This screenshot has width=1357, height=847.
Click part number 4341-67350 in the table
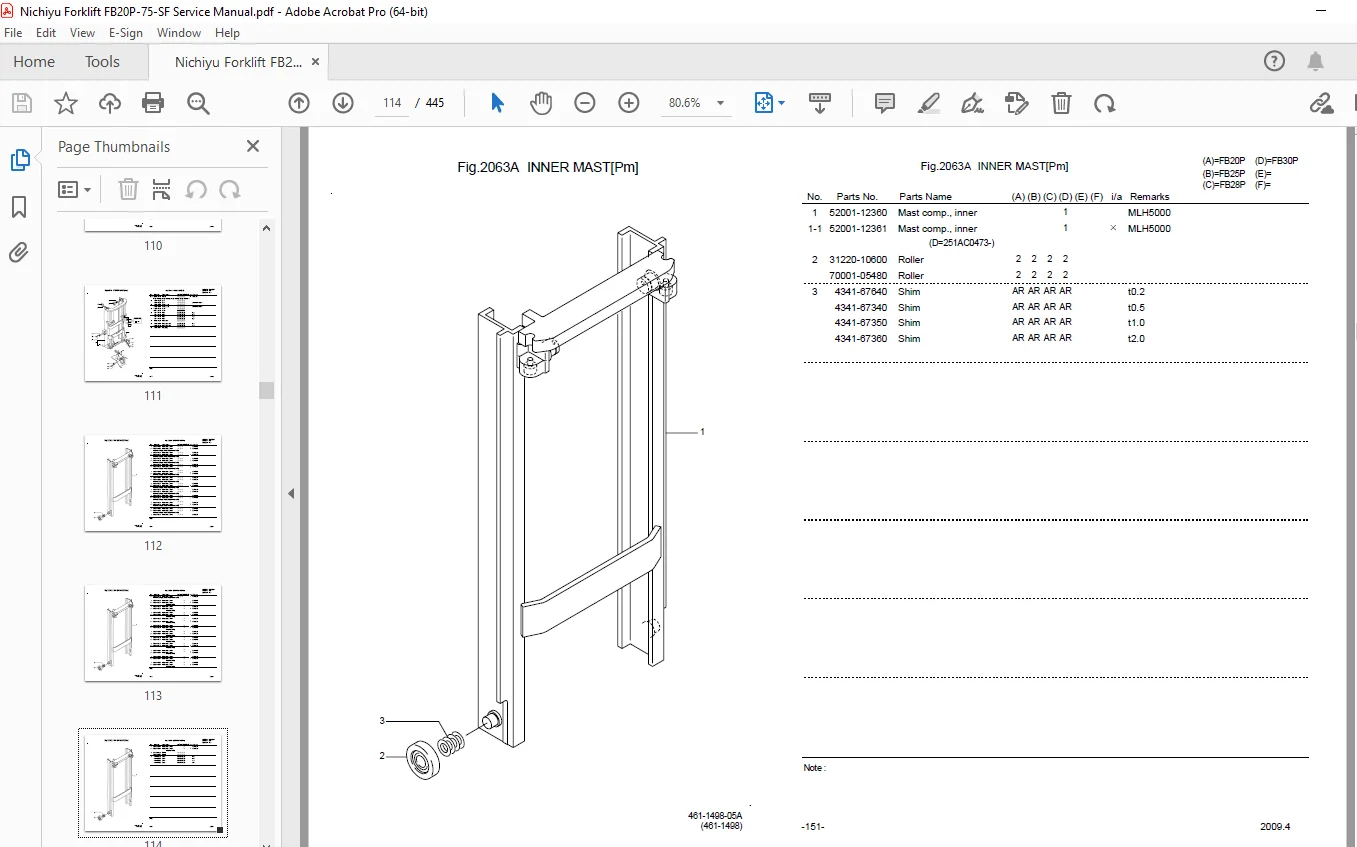click(x=861, y=323)
